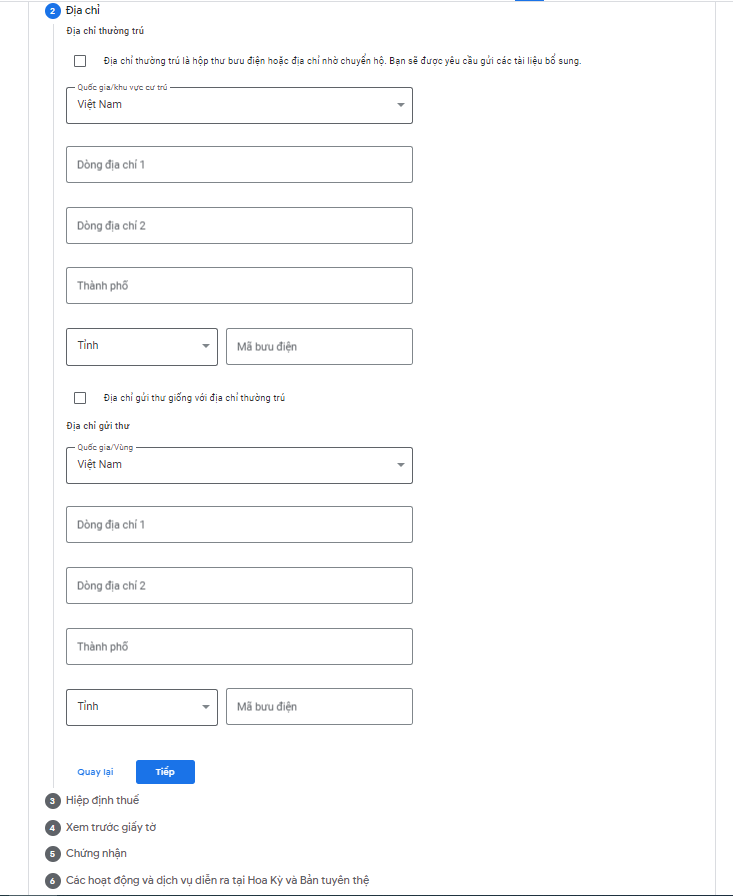Click the step 5 circle icon

[x=53, y=854]
